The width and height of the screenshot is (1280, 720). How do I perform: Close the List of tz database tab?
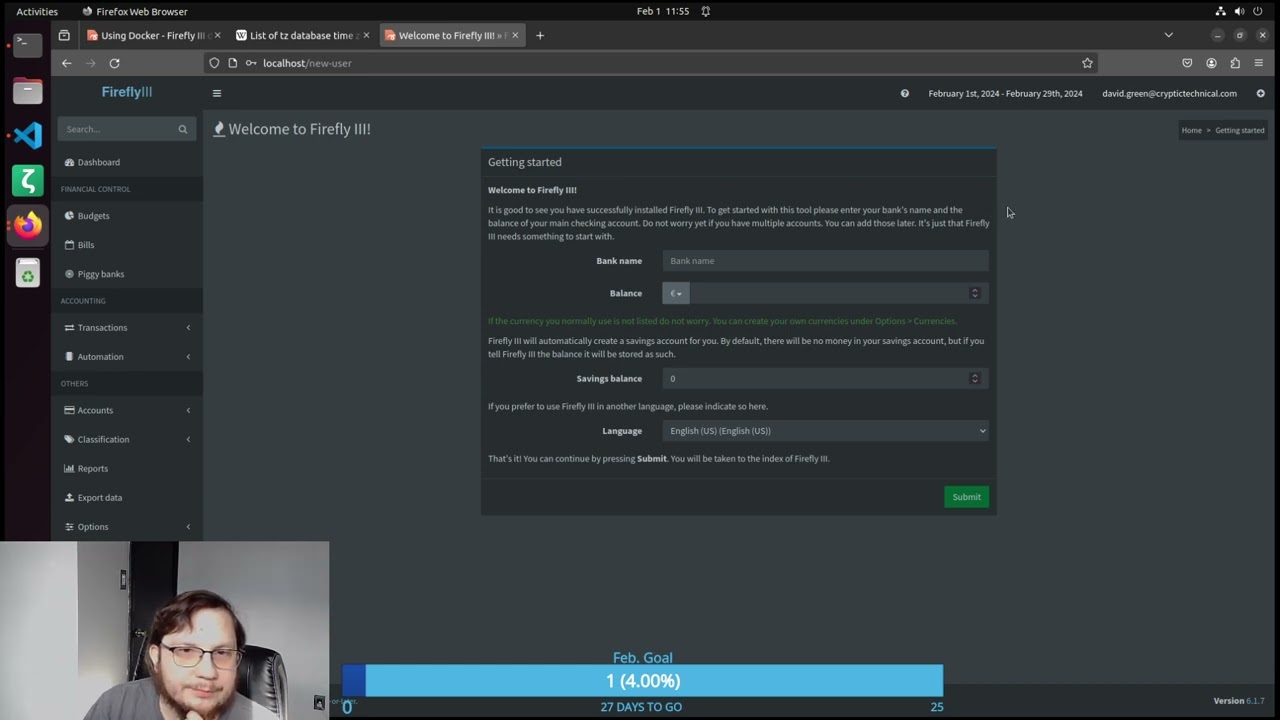click(366, 35)
